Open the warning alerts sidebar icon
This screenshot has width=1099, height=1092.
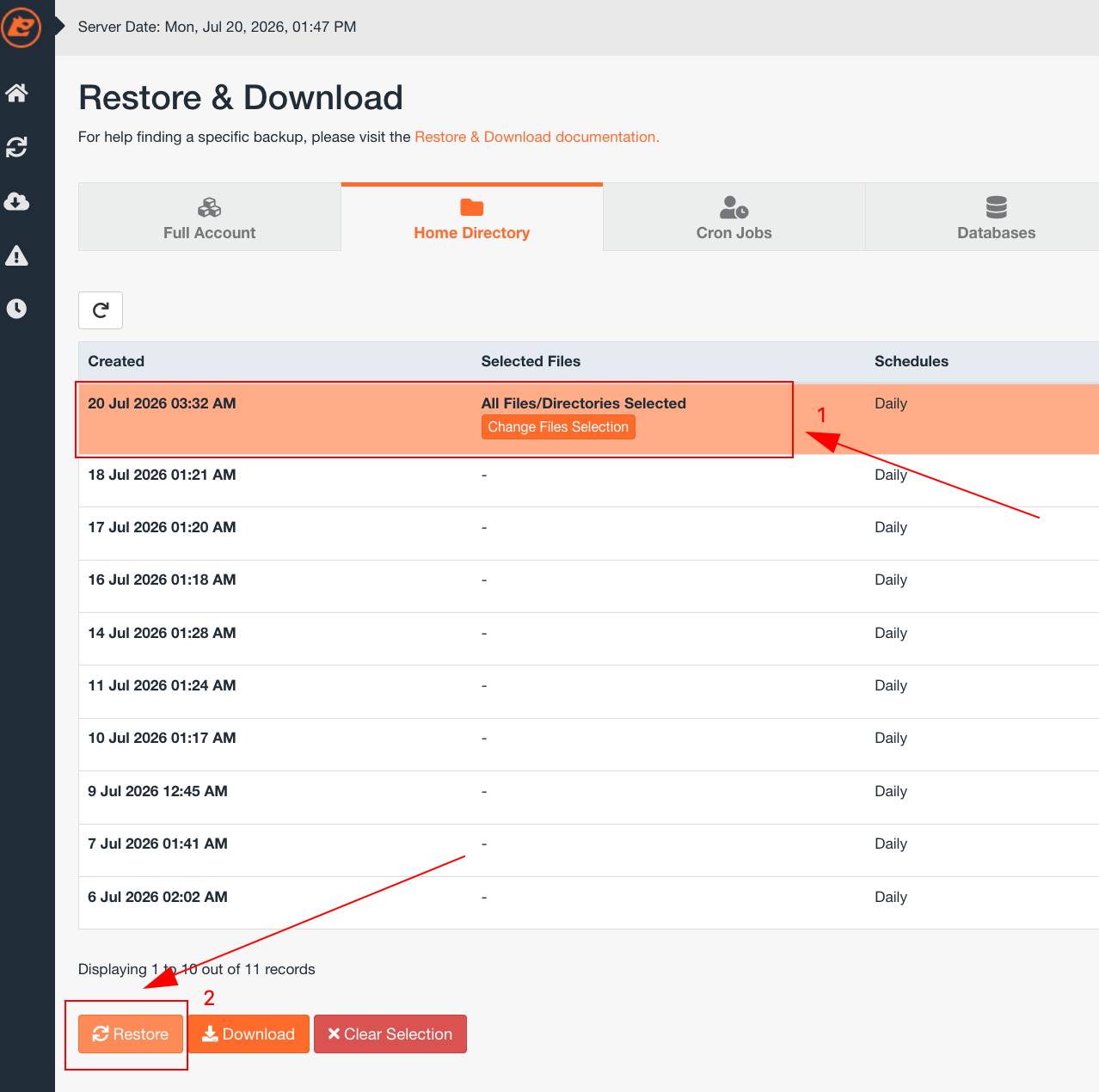tap(17, 255)
